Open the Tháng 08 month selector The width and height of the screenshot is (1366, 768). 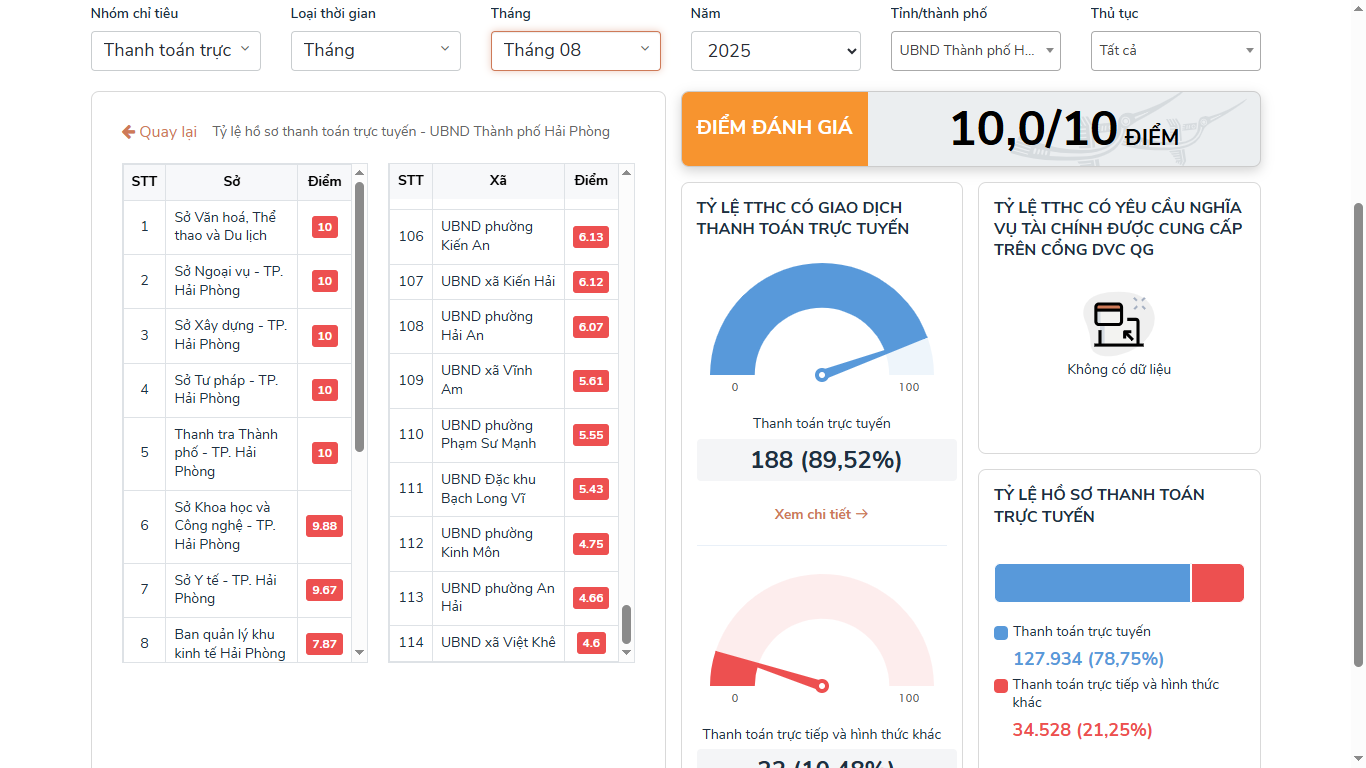coord(576,50)
